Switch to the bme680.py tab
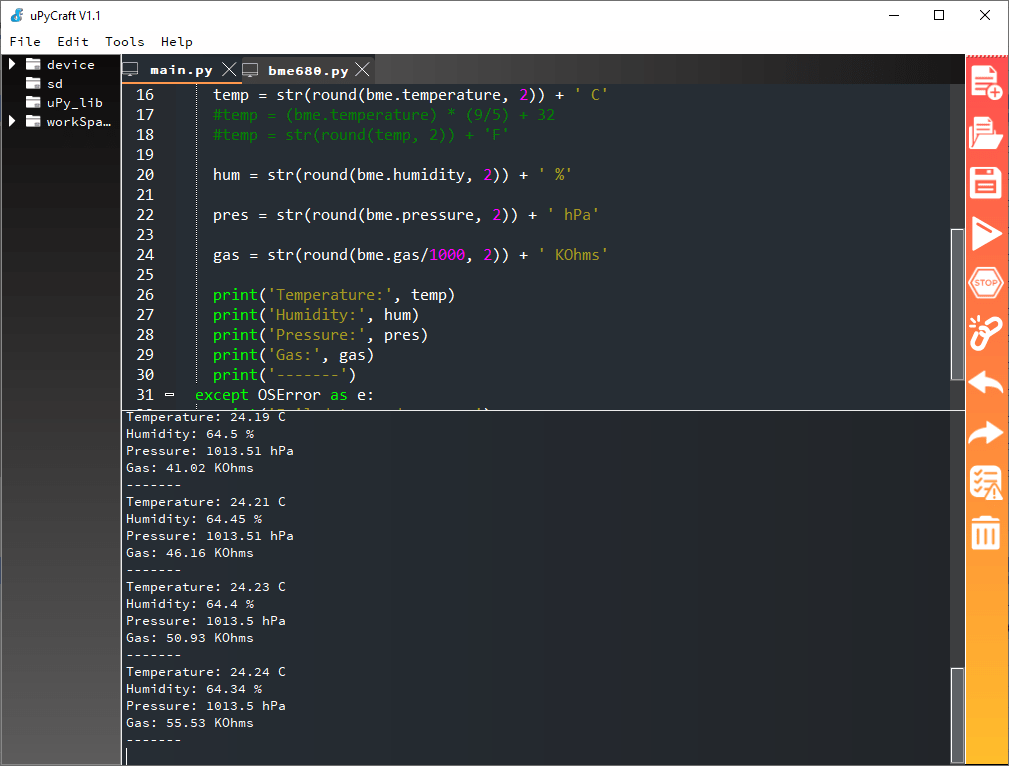 click(307, 70)
